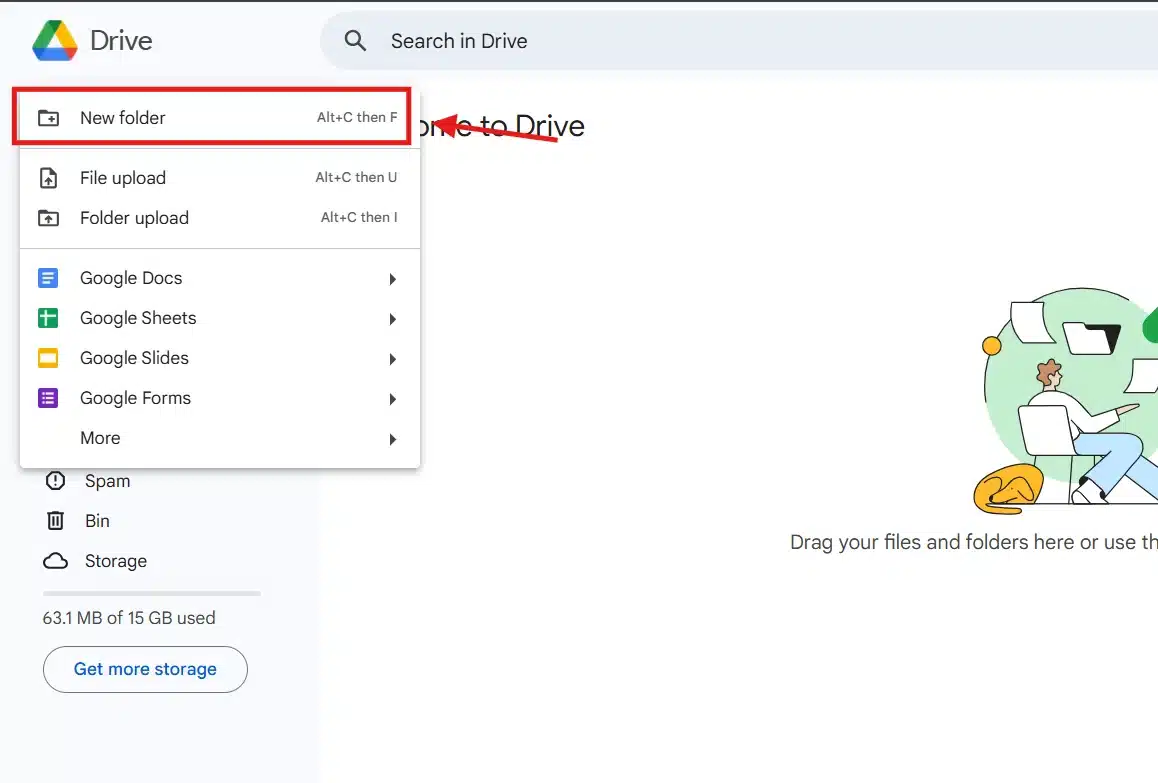Viewport: 1158px width, 783px height.
Task: Expand the Google Docs submenu arrow
Action: pyautogui.click(x=392, y=278)
